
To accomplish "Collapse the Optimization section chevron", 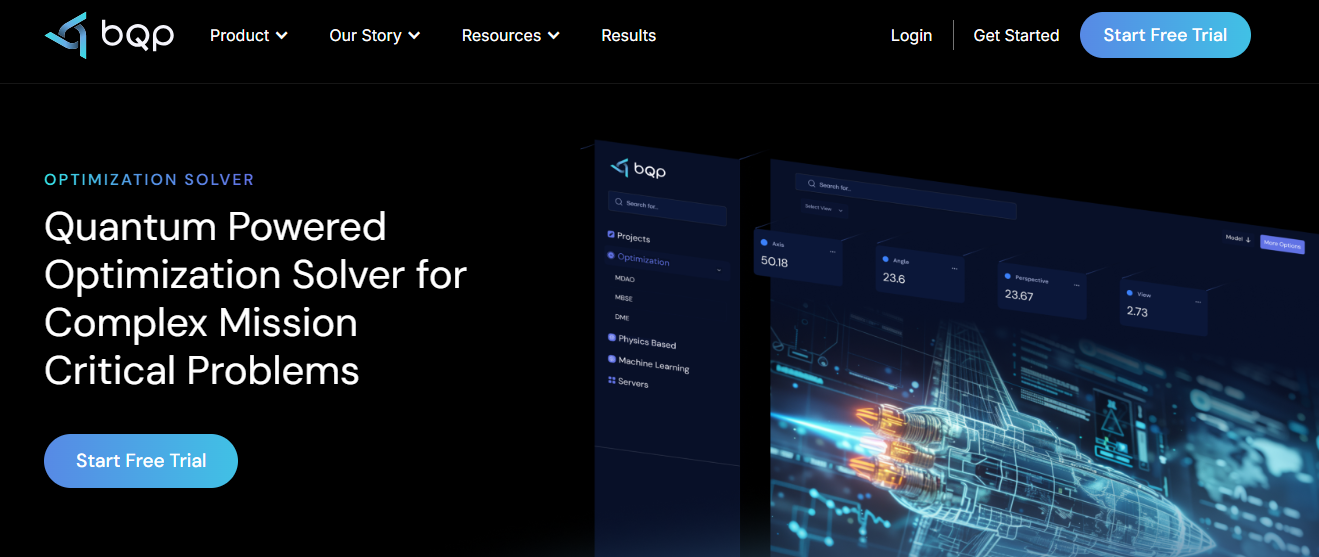I will click(719, 270).
